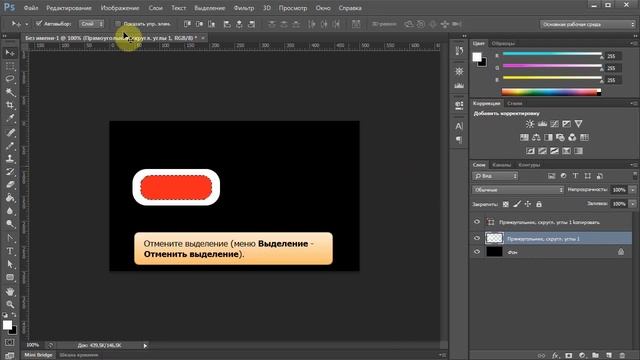640x360 pixels.
Task: Open the Auto-Select layer type dropdown
Action: pyautogui.click(x=91, y=24)
